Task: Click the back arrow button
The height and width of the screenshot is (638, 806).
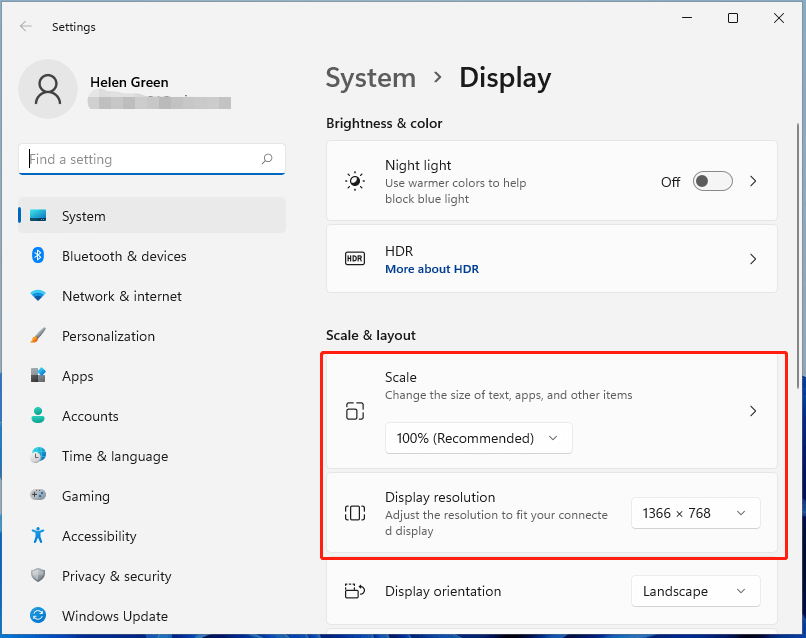Action: tap(26, 27)
